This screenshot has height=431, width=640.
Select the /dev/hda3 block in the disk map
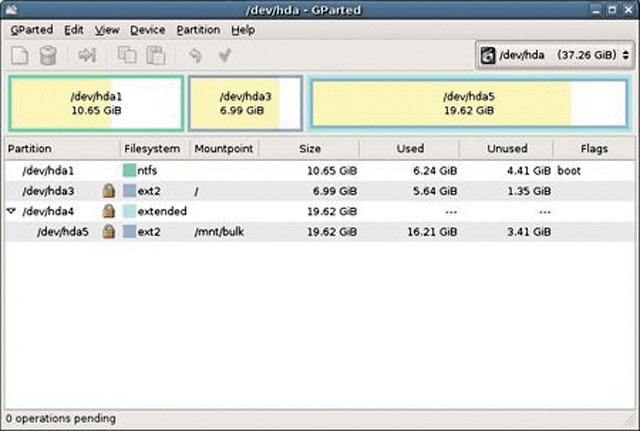click(x=245, y=104)
